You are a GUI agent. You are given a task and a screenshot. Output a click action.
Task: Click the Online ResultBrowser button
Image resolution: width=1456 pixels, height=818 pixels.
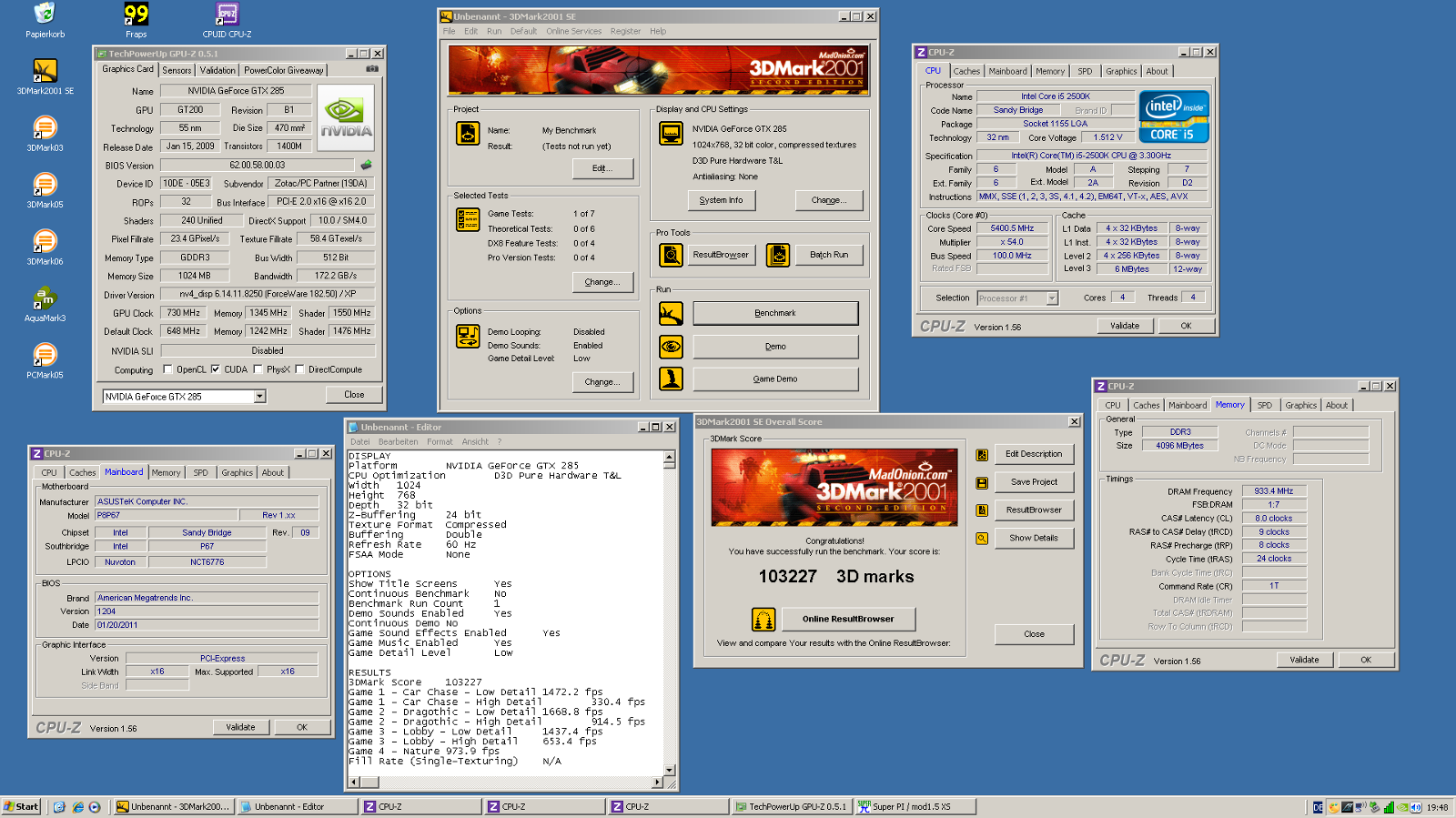click(x=848, y=620)
